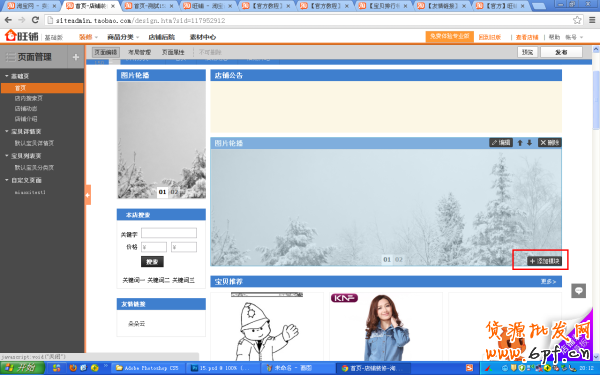Click the 朵朵云 friend link
The height and width of the screenshot is (375, 600).
point(136,324)
